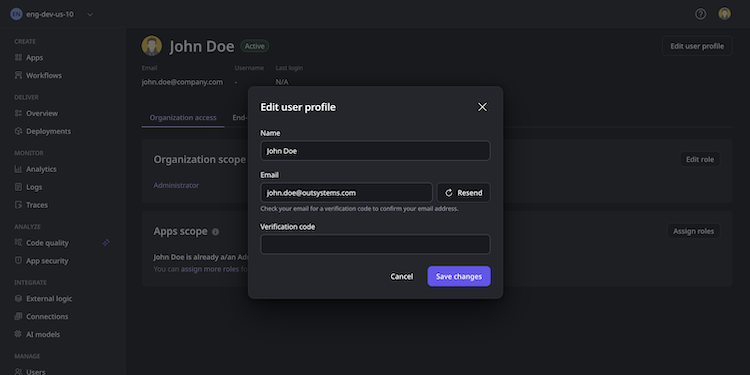750x375 pixels.
Task: Click the Organization scope heading
Action: (199, 159)
